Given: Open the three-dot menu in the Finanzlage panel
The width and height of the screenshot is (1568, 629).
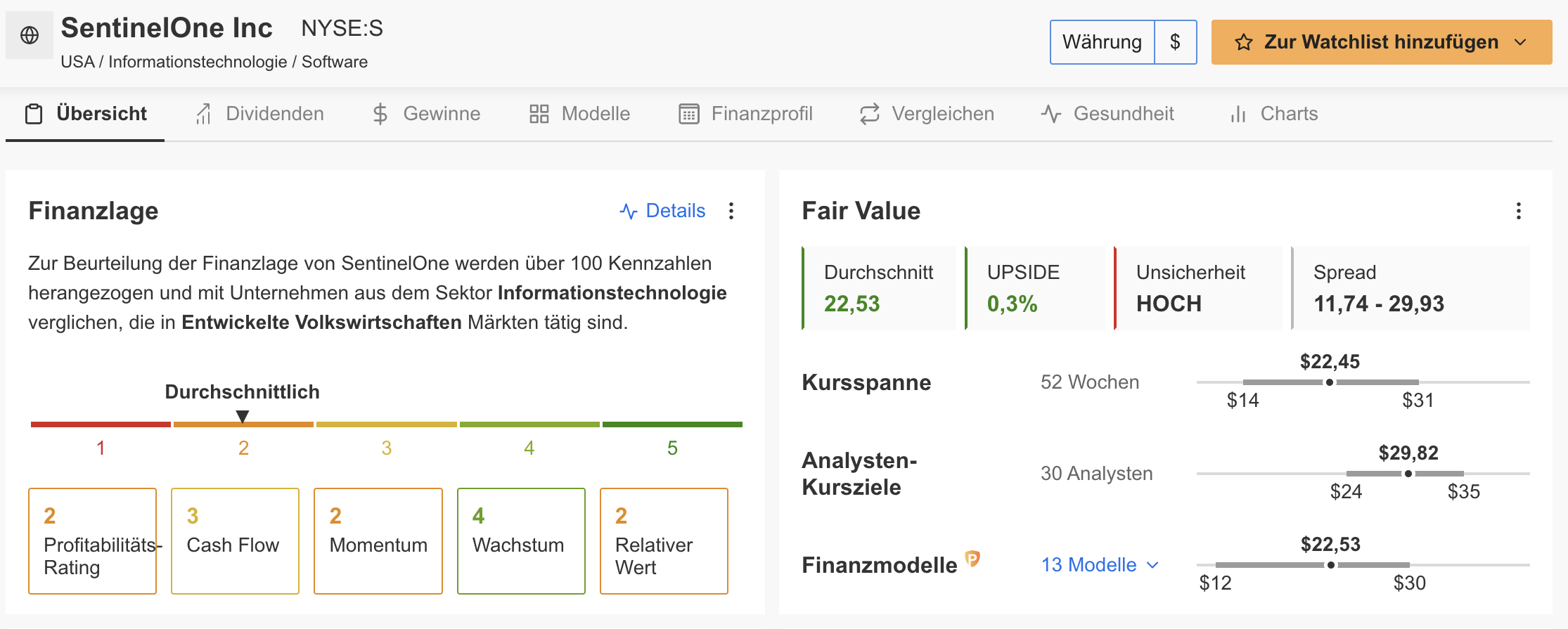Looking at the screenshot, I should coord(731,211).
